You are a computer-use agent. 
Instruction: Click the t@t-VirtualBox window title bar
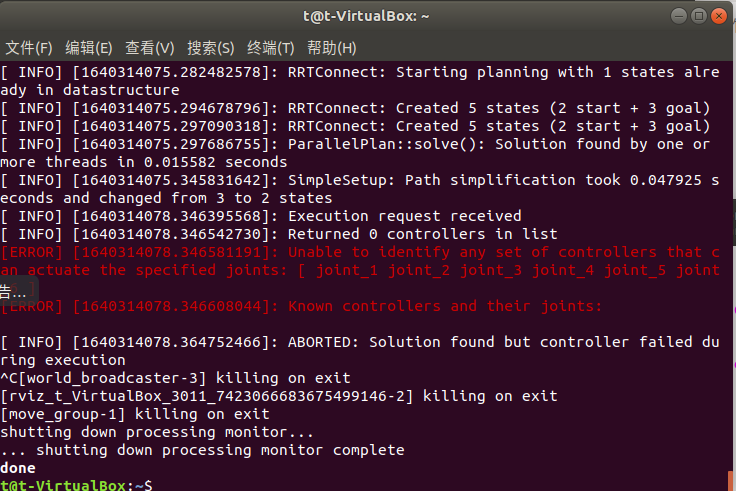(366, 16)
